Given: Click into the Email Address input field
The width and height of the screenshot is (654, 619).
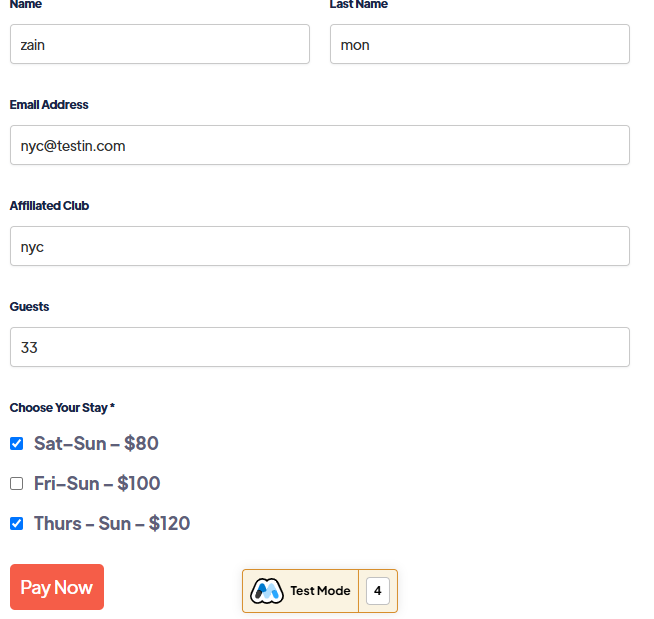Looking at the screenshot, I should (x=319, y=145).
